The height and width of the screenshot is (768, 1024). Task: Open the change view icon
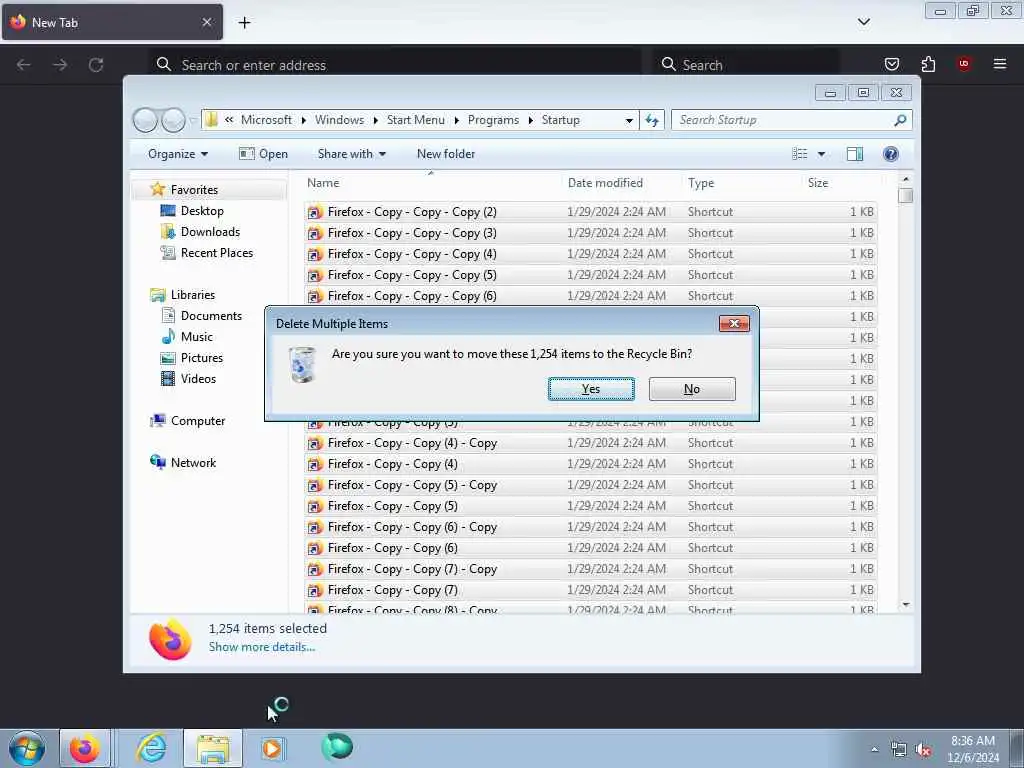(x=799, y=154)
